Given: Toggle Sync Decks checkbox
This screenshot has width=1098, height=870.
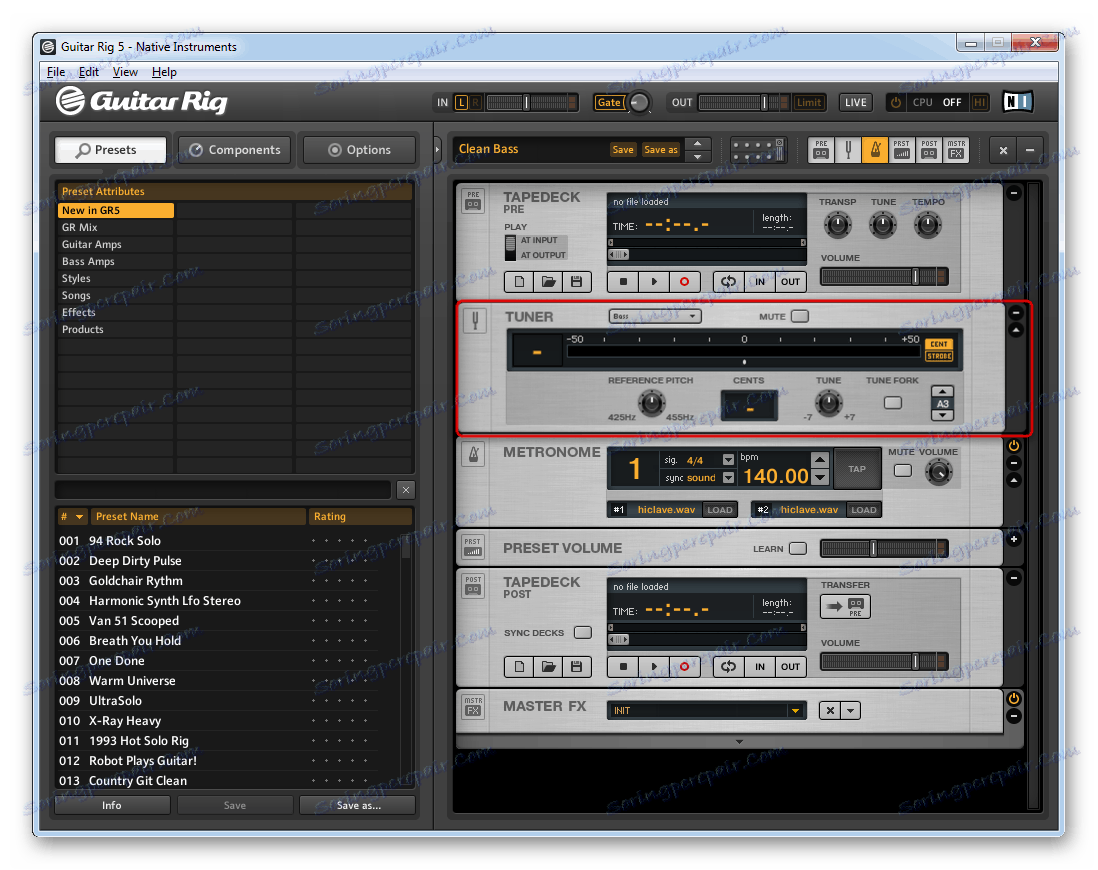Looking at the screenshot, I should (x=583, y=633).
